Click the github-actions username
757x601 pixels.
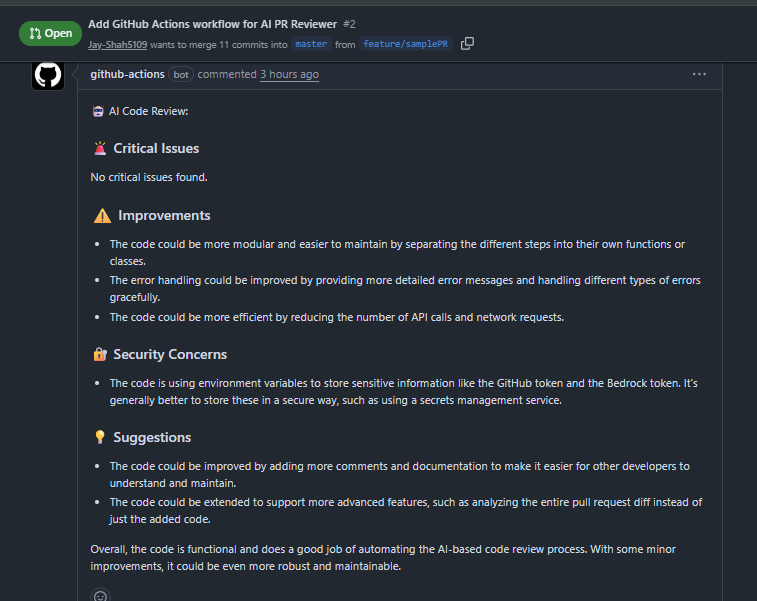point(127,74)
